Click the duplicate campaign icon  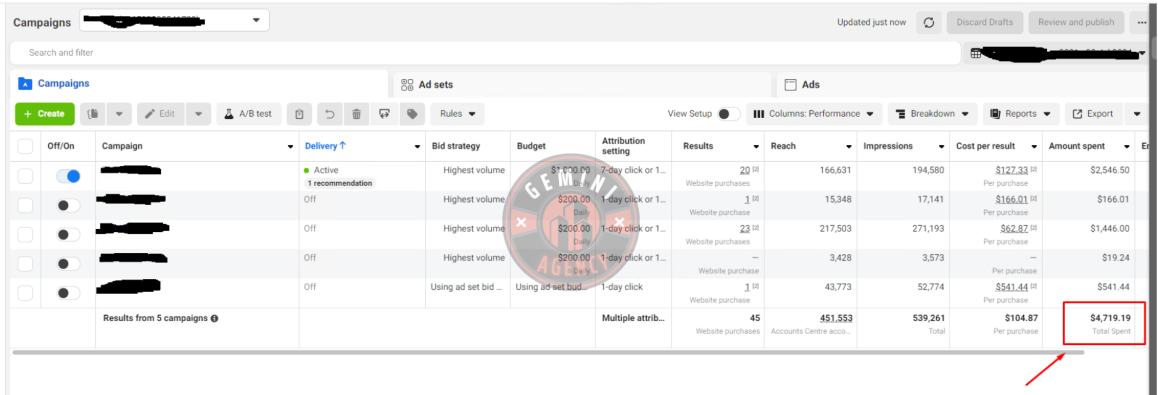(x=93, y=114)
